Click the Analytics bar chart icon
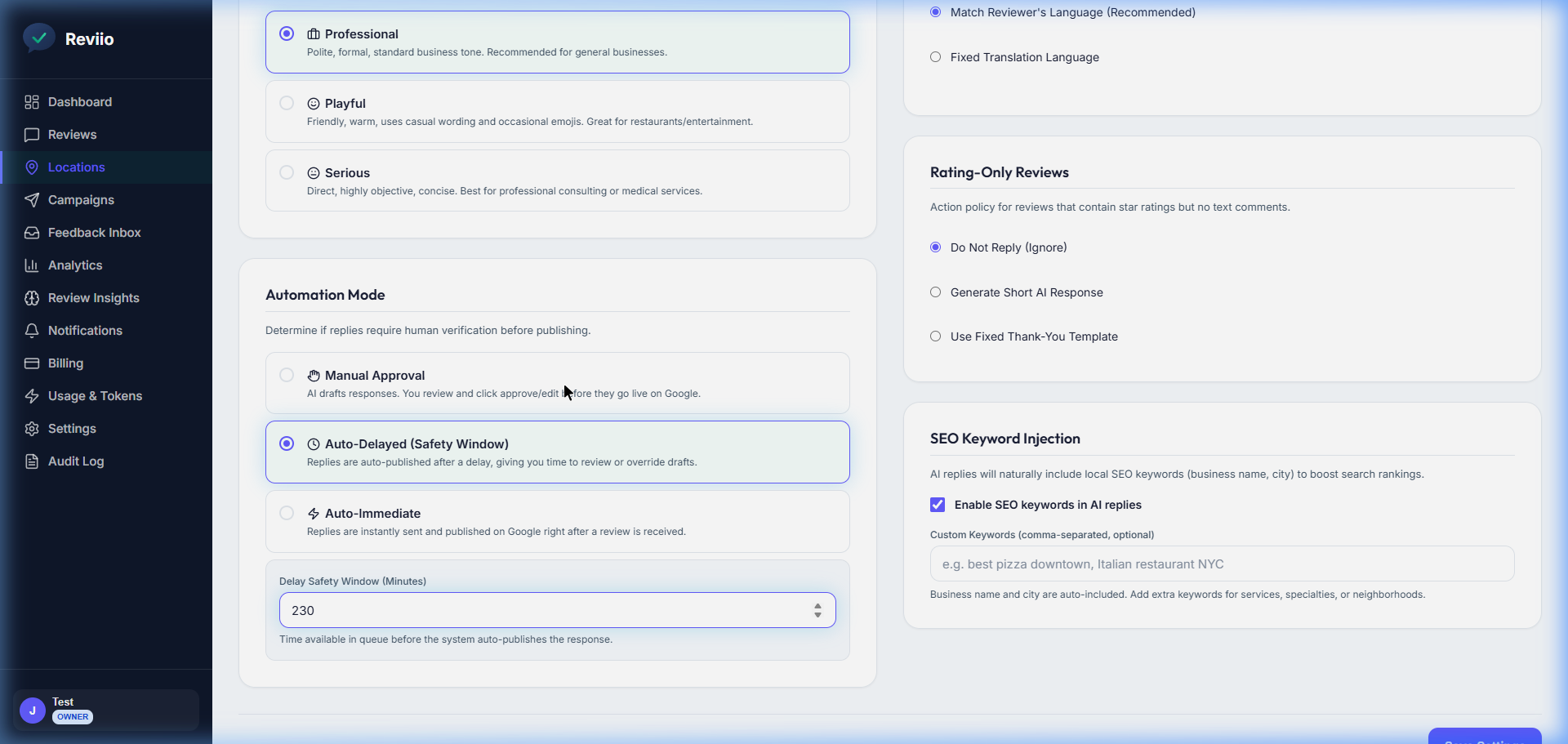 (32, 265)
